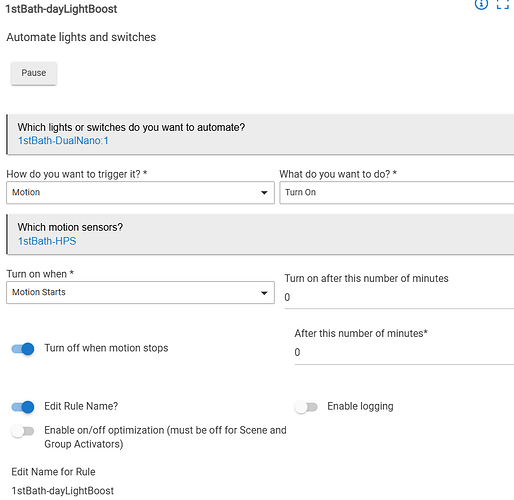Image resolution: width=514 pixels, height=500 pixels.
Task: Expand the Motion Starts dropdown arrow
Action: 264,293
